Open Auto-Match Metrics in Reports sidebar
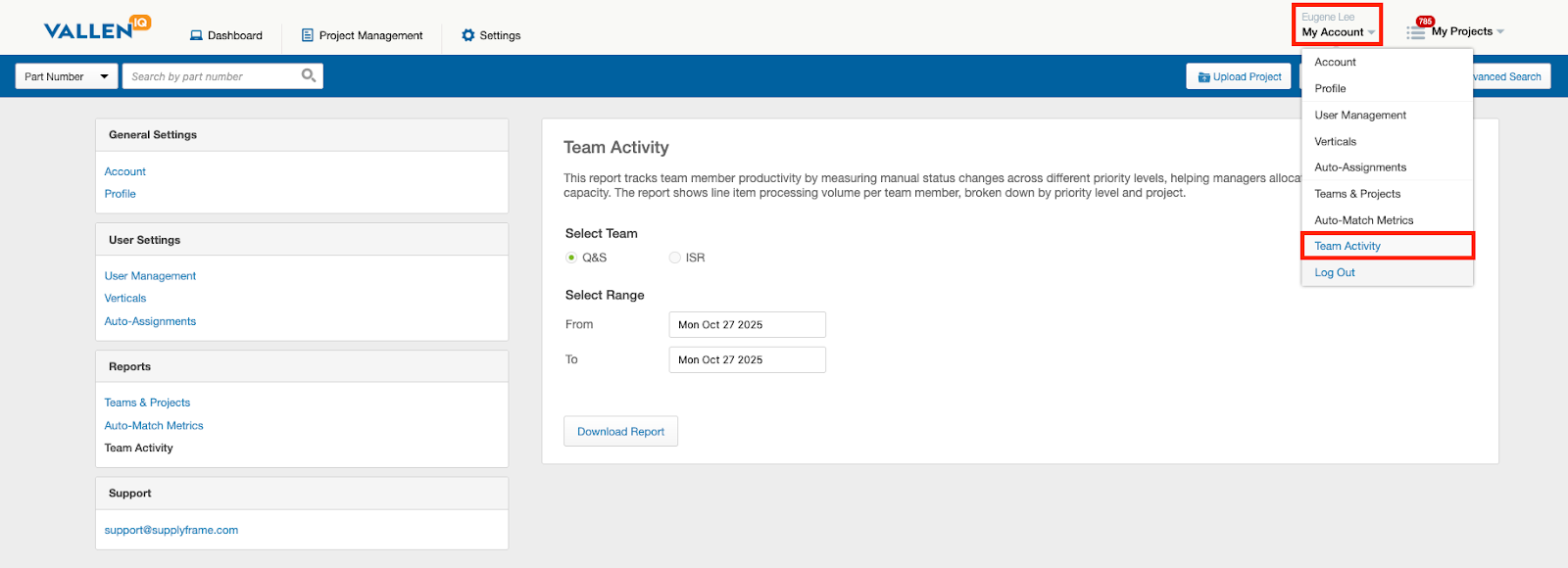This screenshot has width=1568, height=568. [x=154, y=426]
